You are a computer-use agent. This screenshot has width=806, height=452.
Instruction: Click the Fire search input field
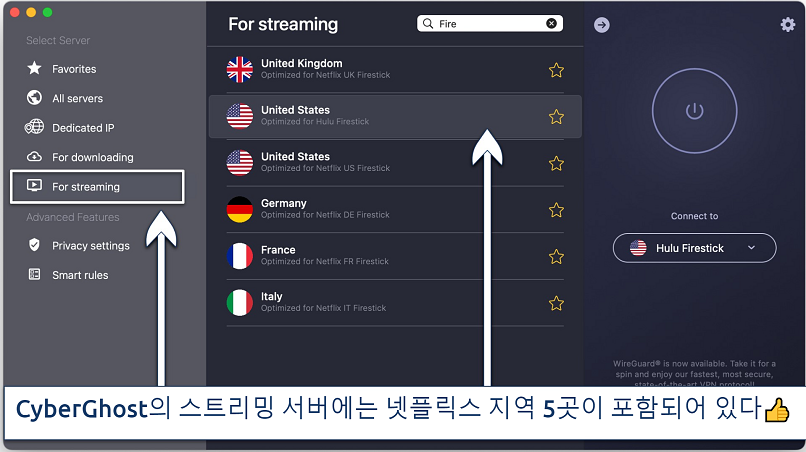coord(489,23)
